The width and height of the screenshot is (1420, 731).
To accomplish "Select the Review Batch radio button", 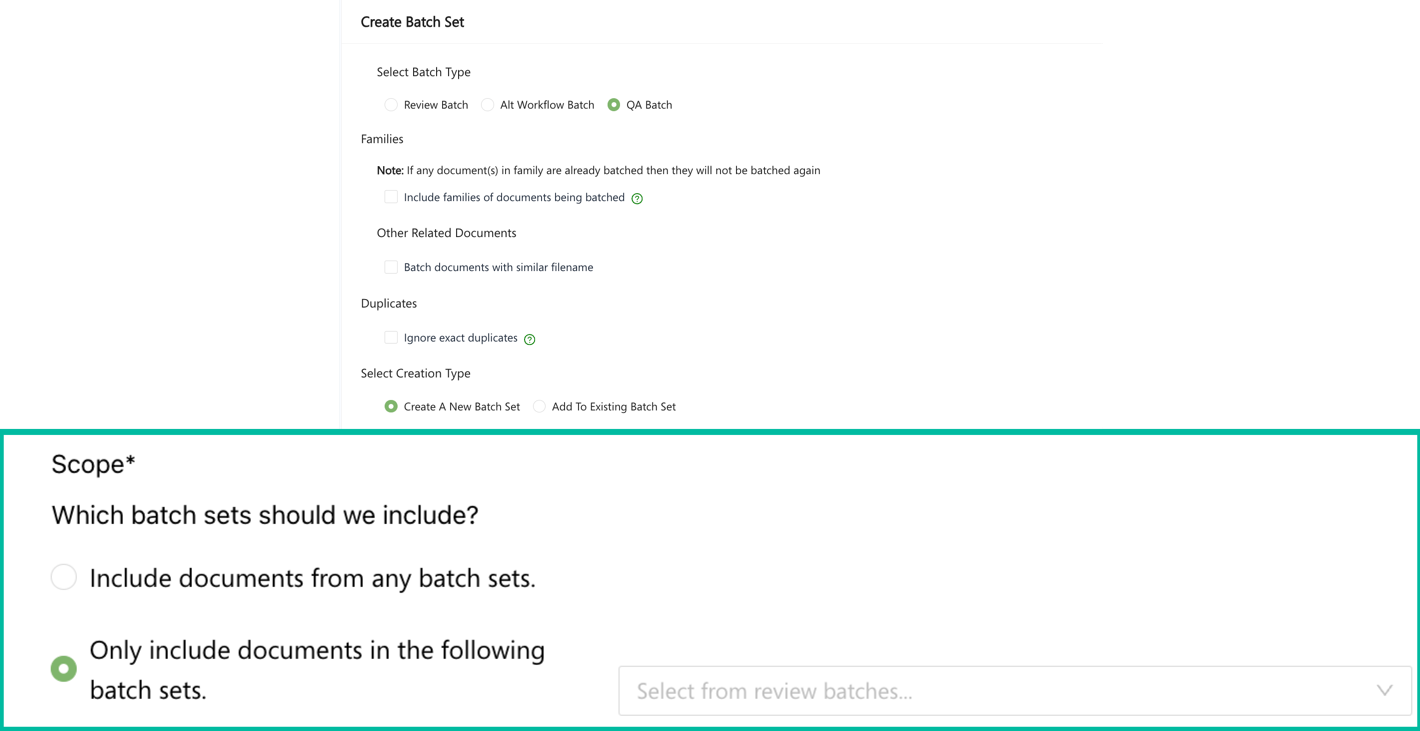I will tap(391, 105).
